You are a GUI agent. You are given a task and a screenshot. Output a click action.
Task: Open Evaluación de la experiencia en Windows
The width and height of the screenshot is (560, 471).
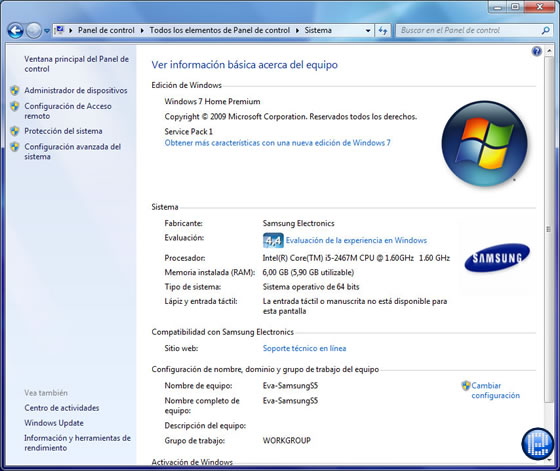[x=356, y=240]
